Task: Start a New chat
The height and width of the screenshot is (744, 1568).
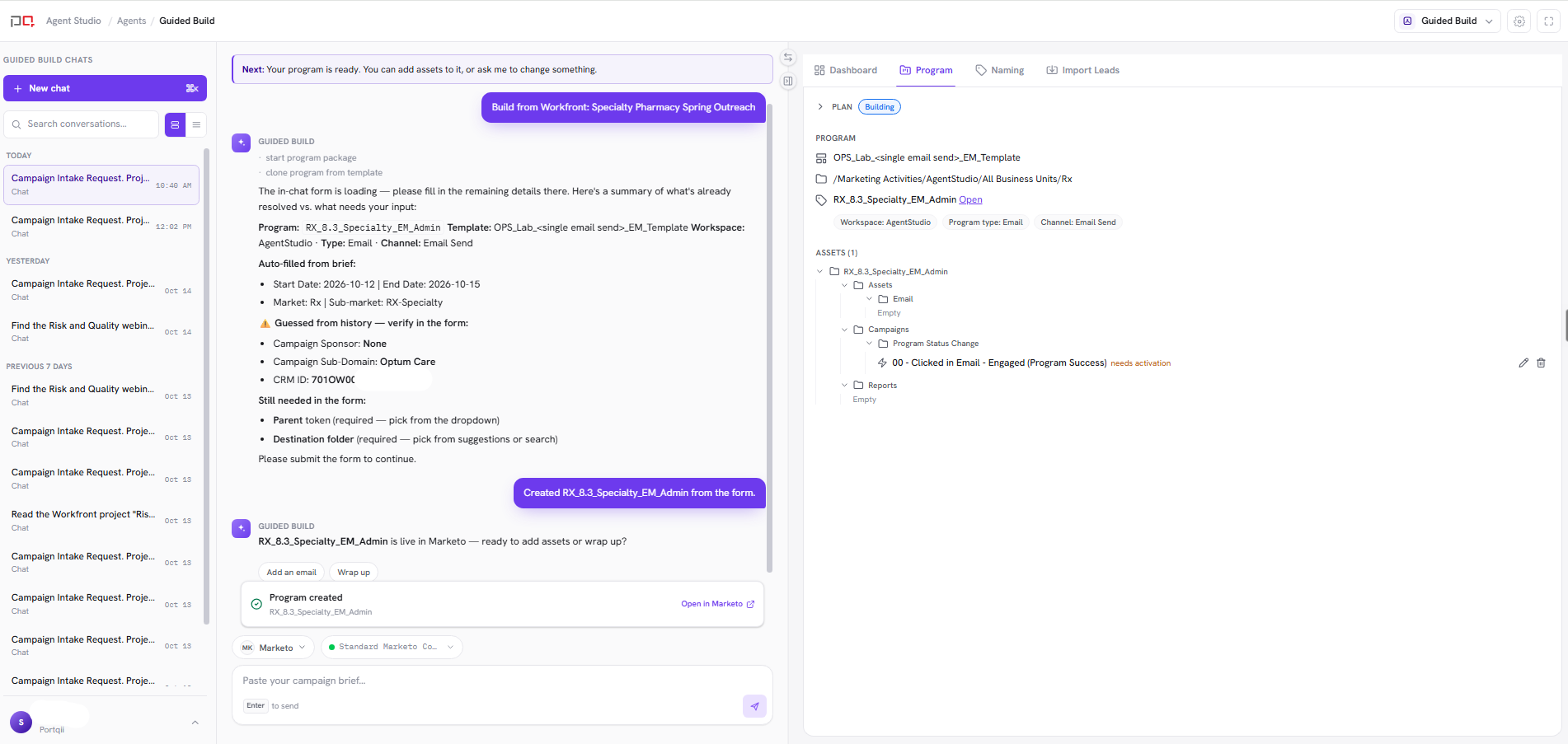Action: 105,88
